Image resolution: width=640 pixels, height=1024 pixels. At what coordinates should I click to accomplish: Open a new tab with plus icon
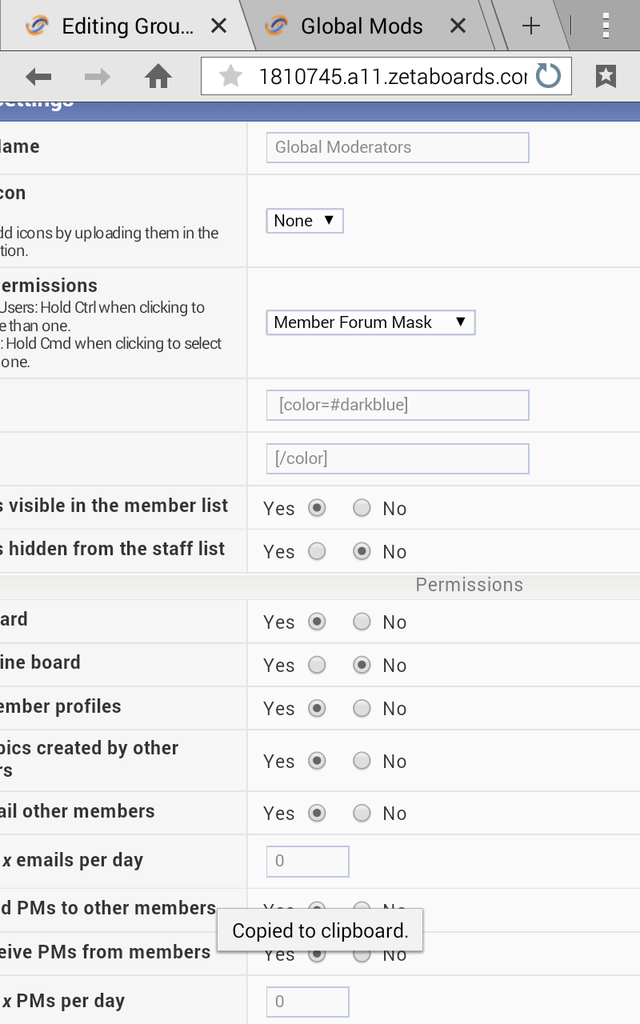531,26
